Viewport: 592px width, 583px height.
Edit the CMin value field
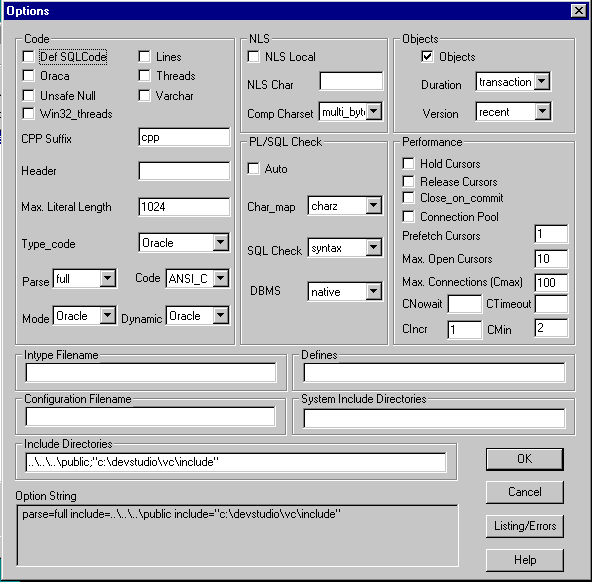coord(551,328)
